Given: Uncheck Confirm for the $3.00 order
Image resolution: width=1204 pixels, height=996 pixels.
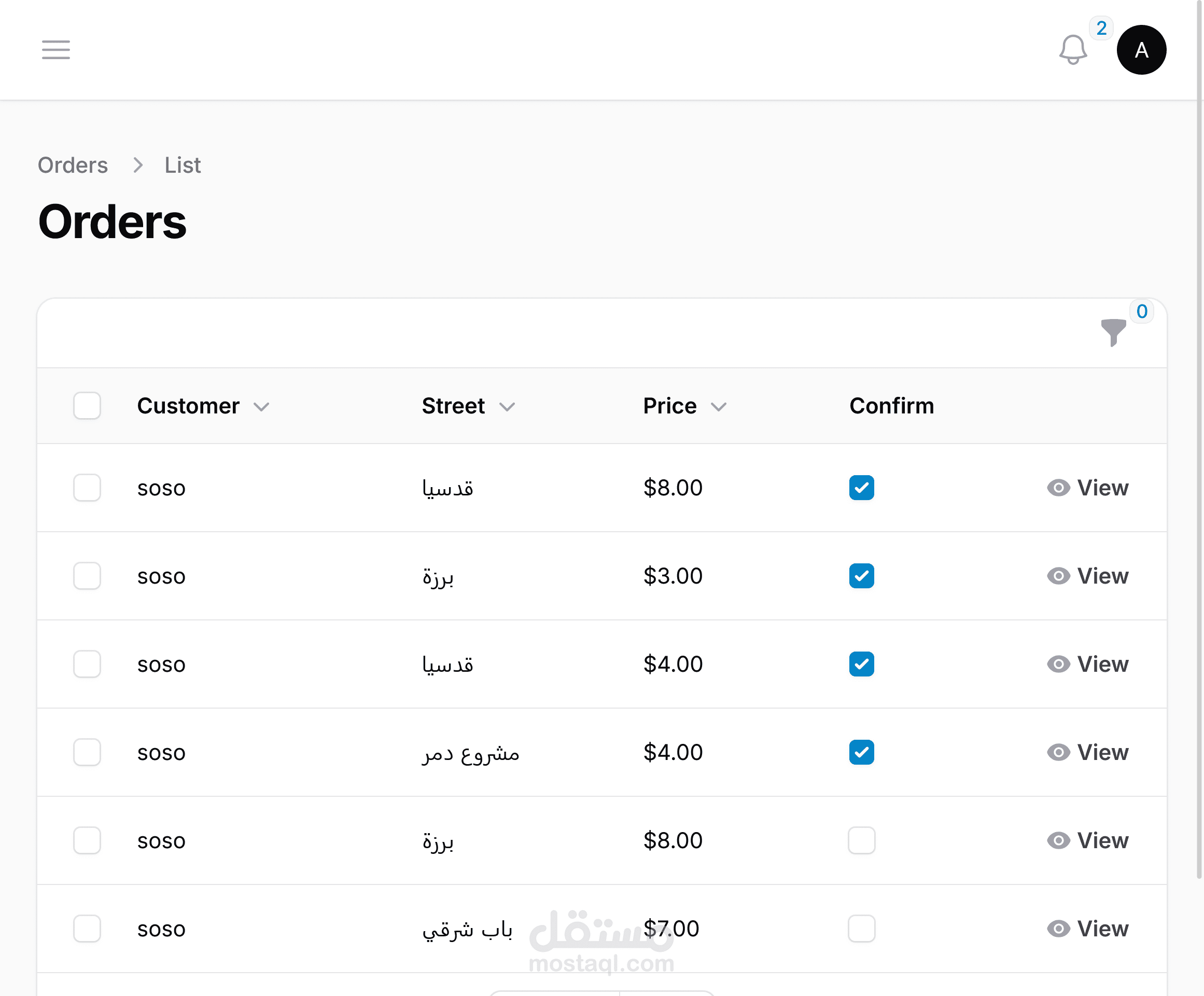Looking at the screenshot, I should (x=861, y=576).
